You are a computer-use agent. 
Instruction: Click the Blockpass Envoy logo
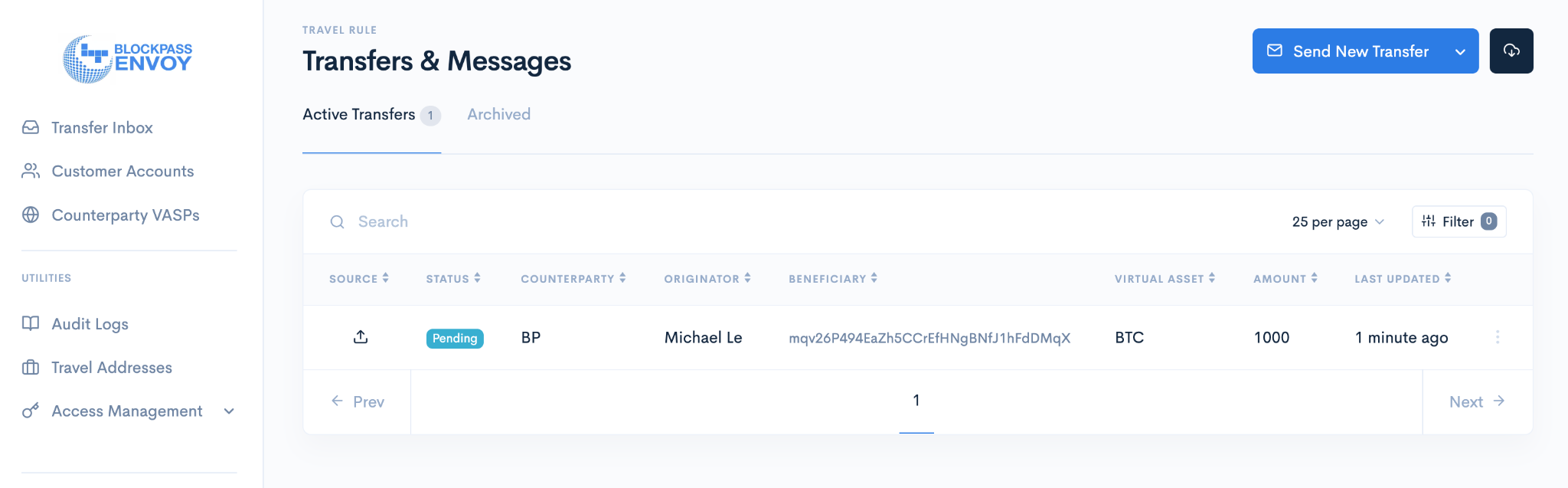click(x=128, y=58)
